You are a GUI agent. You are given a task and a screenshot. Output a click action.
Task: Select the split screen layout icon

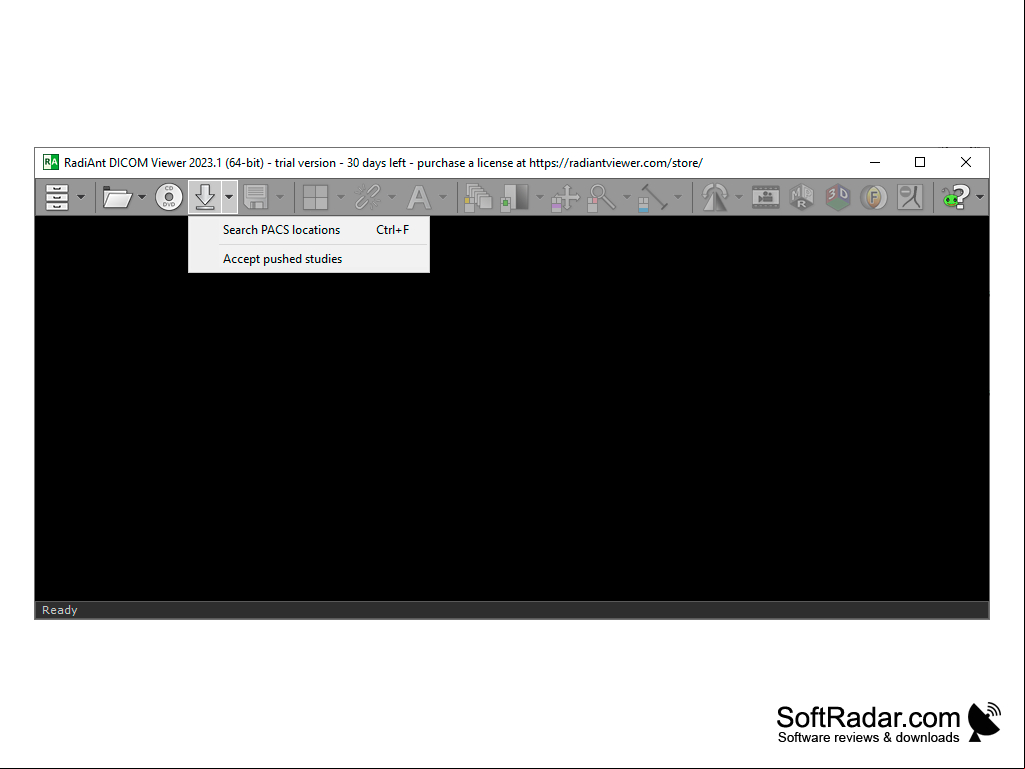(x=316, y=197)
